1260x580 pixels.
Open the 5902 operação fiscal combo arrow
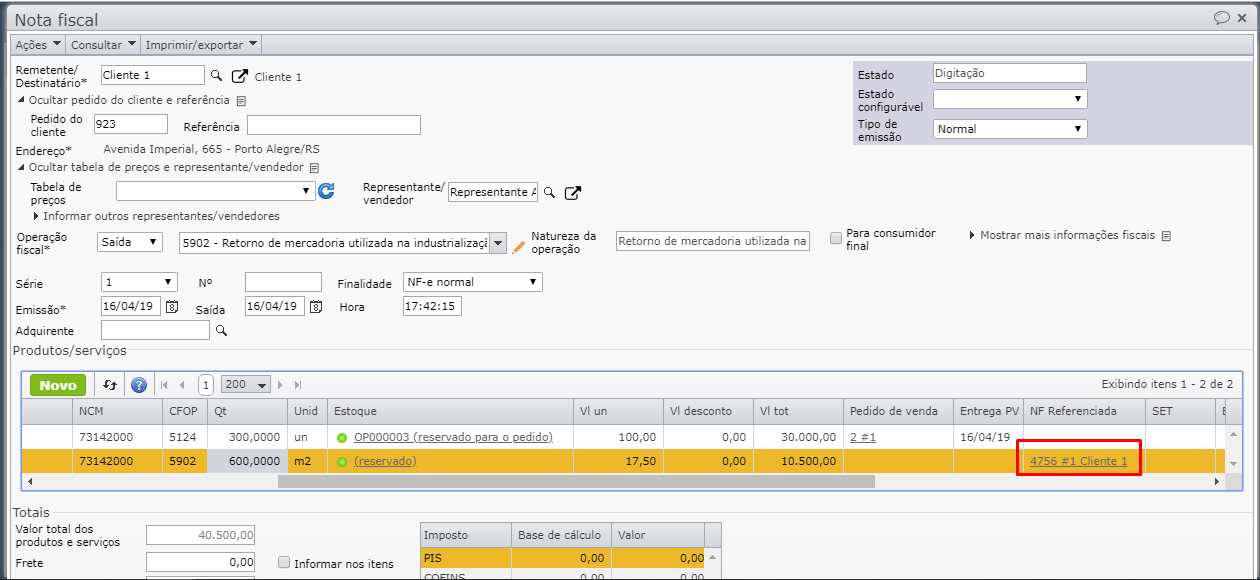tap(498, 243)
